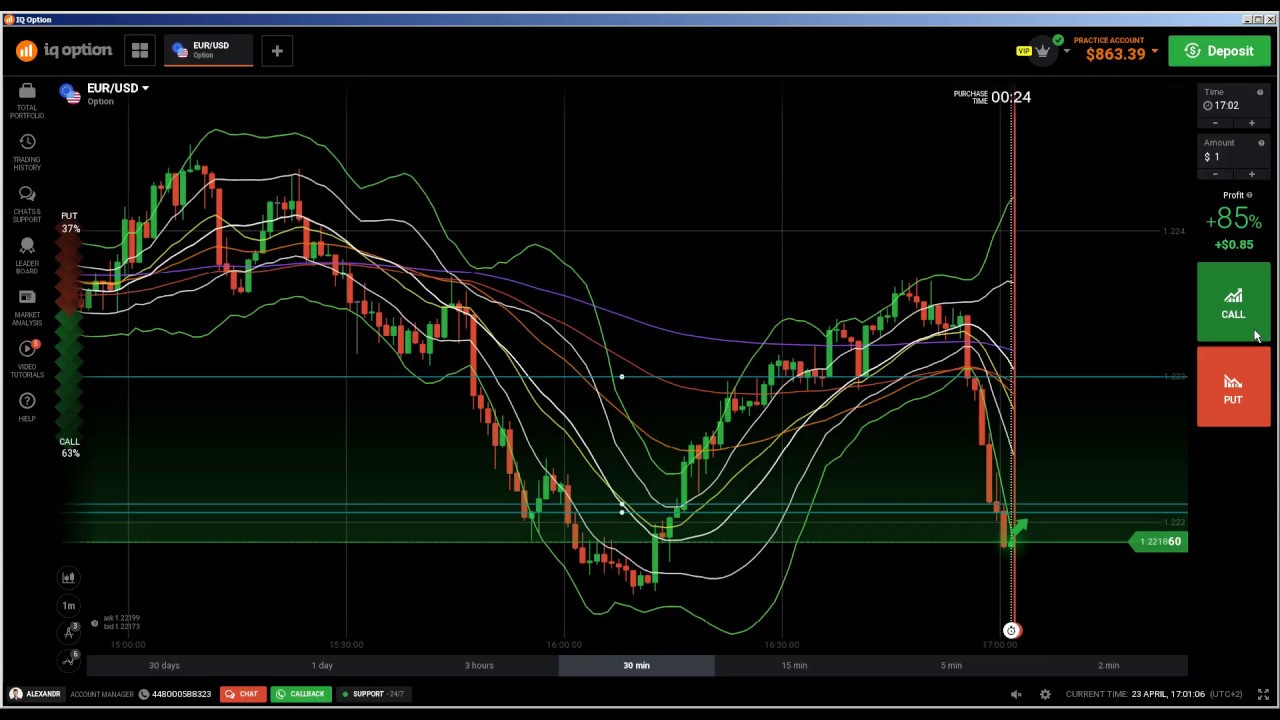Expand the Practice Account balance dropdown

click(1155, 51)
